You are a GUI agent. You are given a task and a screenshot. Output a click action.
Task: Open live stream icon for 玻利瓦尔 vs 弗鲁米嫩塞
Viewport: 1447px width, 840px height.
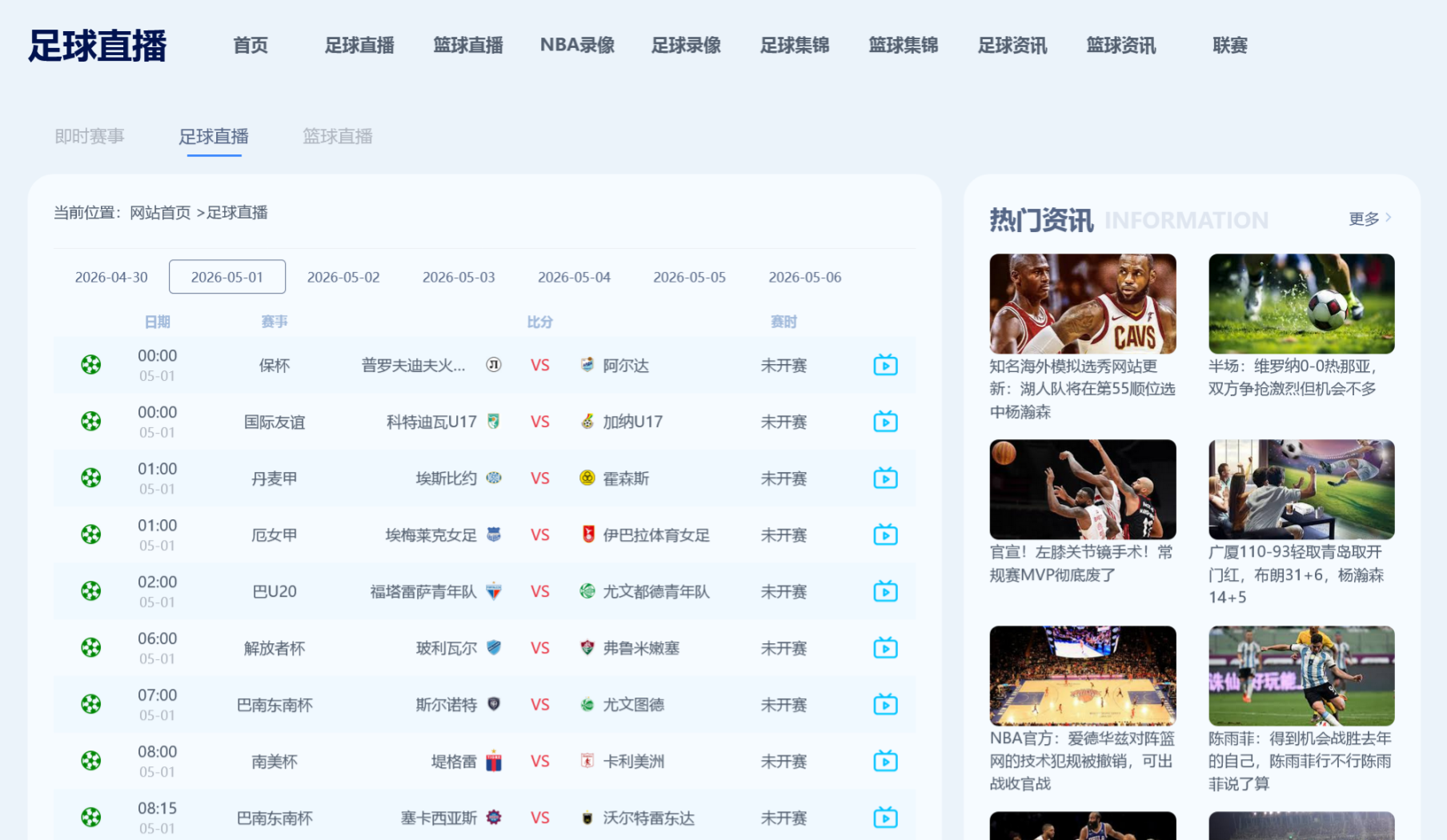pos(885,648)
